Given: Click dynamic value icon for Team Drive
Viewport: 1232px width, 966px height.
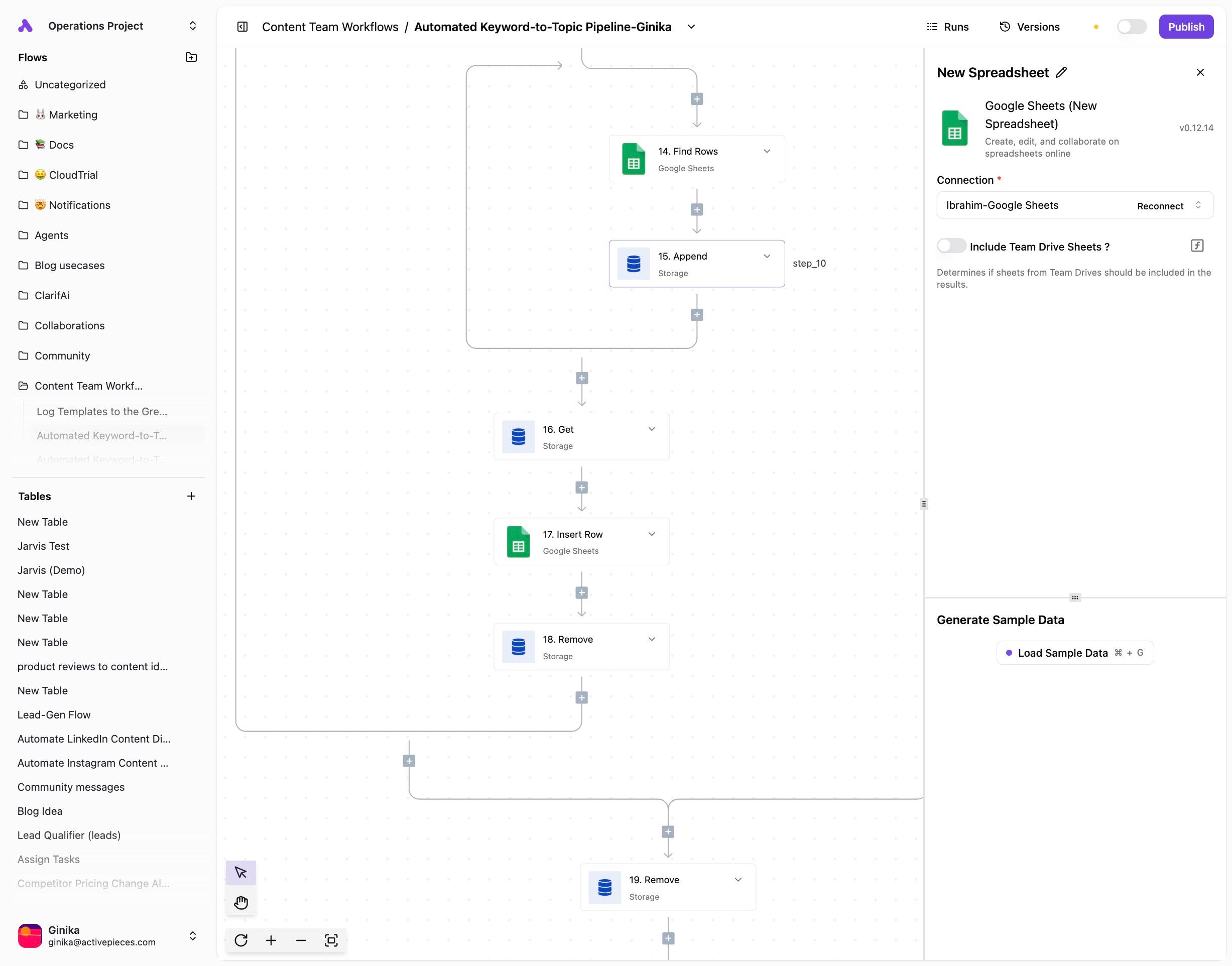Looking at the screenshot, I should [1197, 246].
